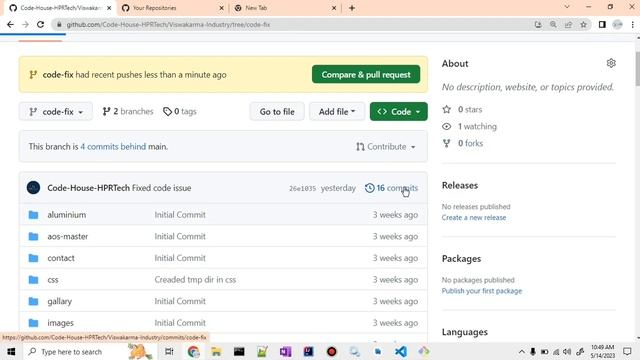Screen dimensions: 640x360
Task: Select the Code-House-HPRTech repo tab
Action: [x=59, y=8]
